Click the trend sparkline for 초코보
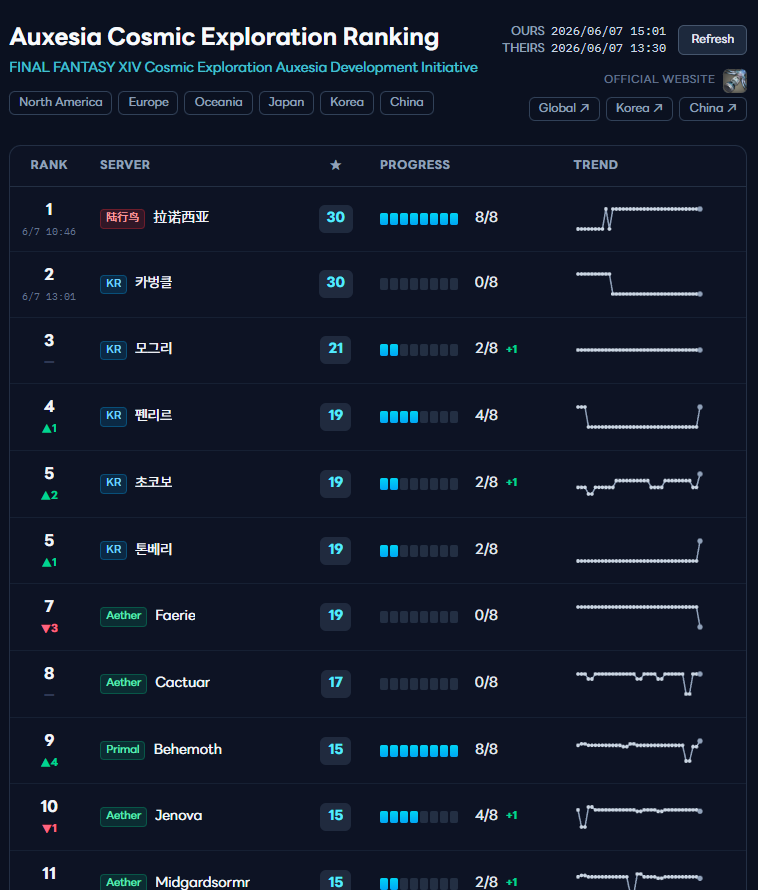This screenshot has height=890, width=758. (x=639, y=484)
